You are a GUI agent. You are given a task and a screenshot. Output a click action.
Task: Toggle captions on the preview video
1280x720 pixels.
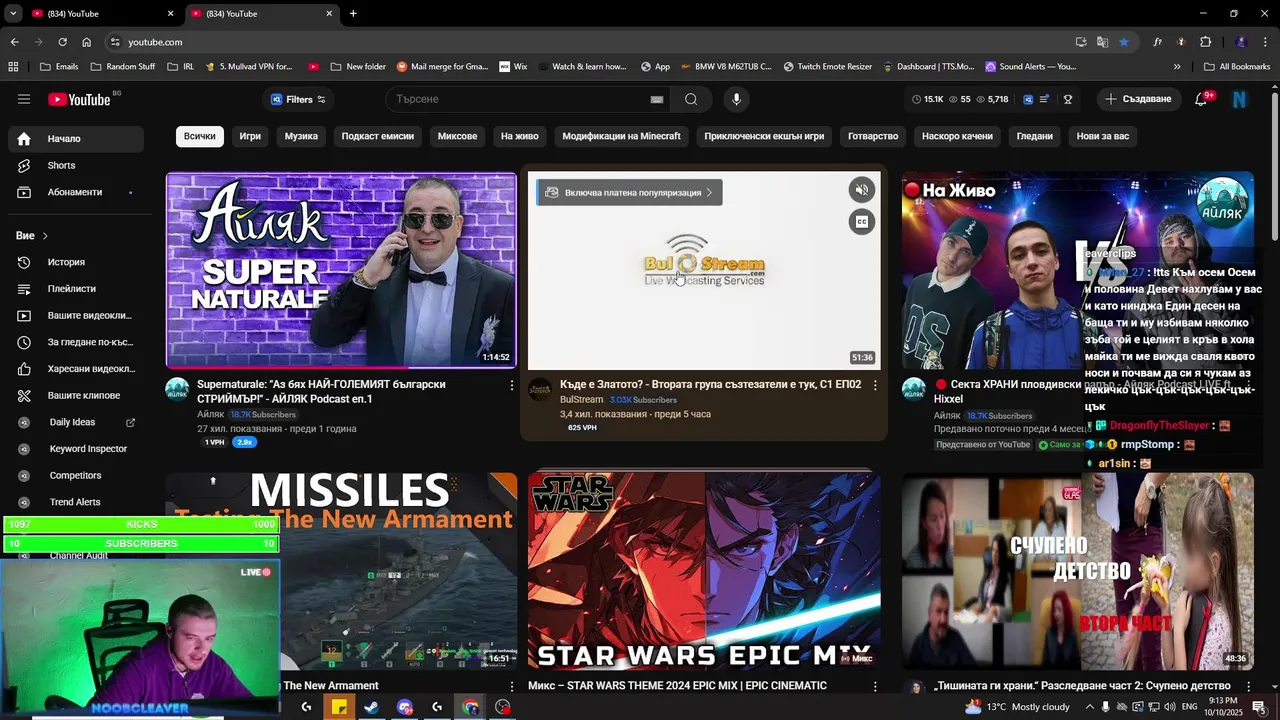(x=862, y=222)
